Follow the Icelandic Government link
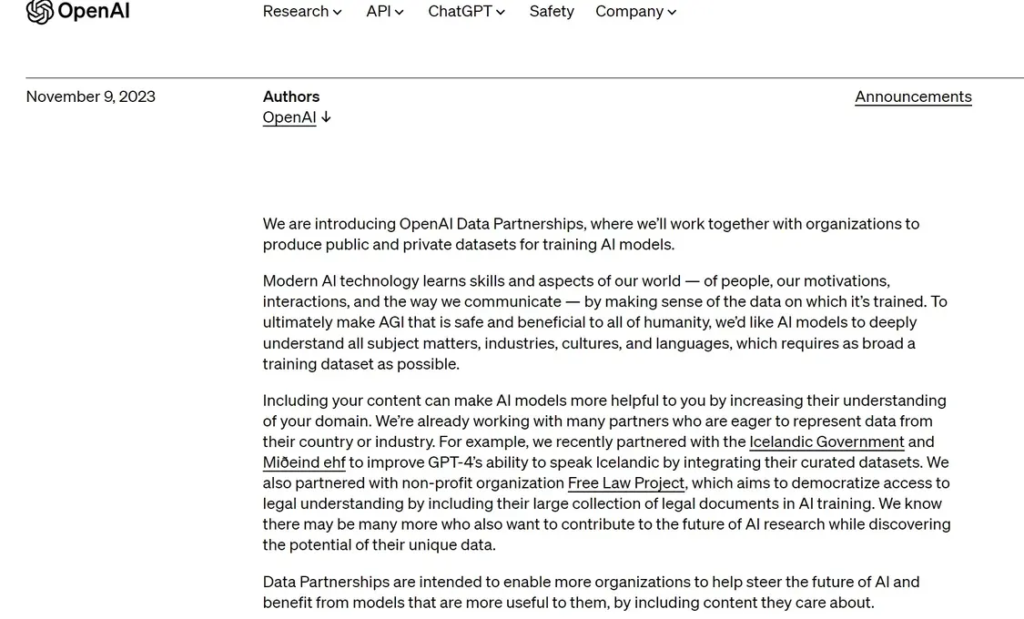1024x619 pixels. pos(826,442)
